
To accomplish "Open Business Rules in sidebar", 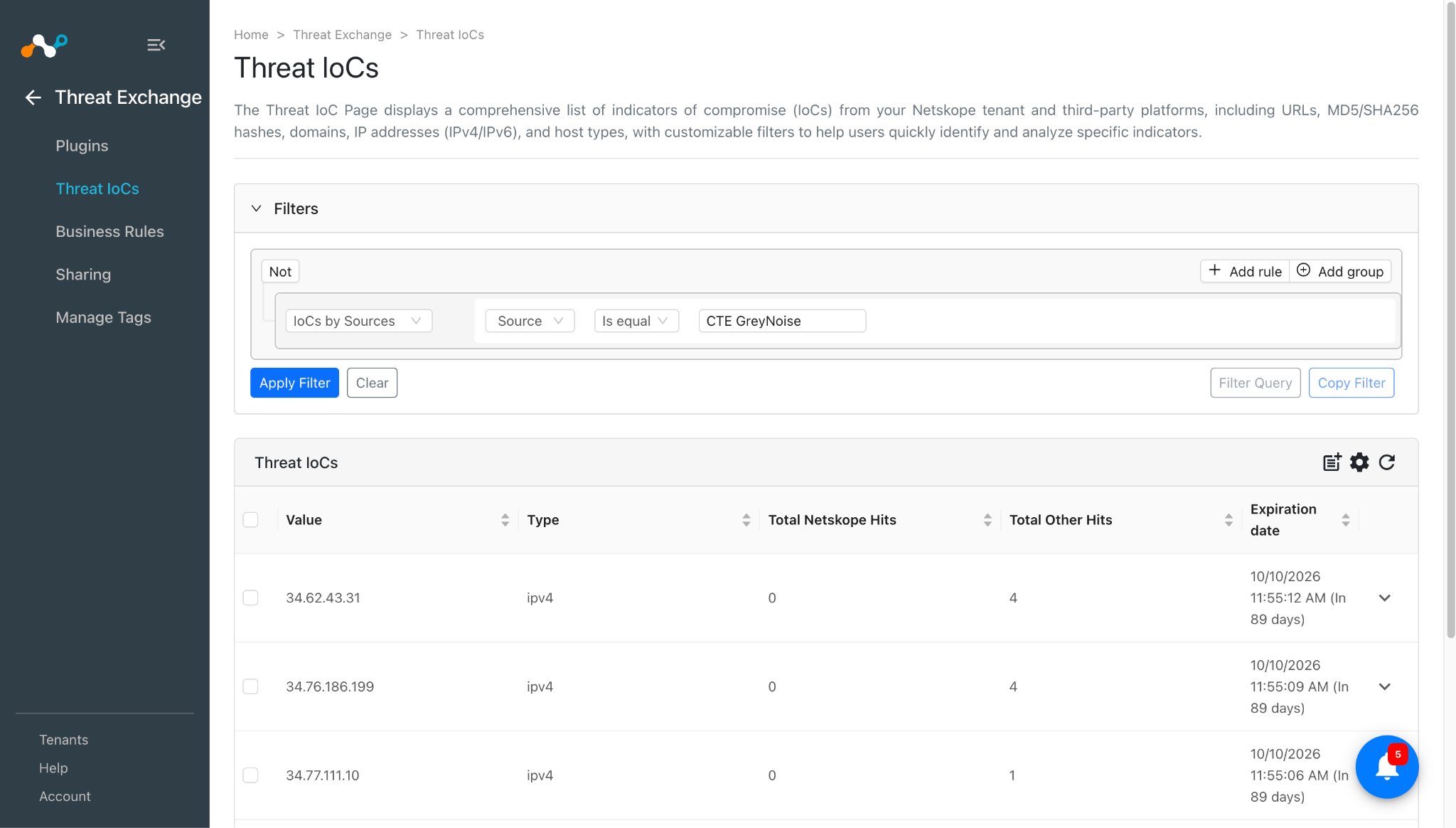I will [x=109, y=231].
